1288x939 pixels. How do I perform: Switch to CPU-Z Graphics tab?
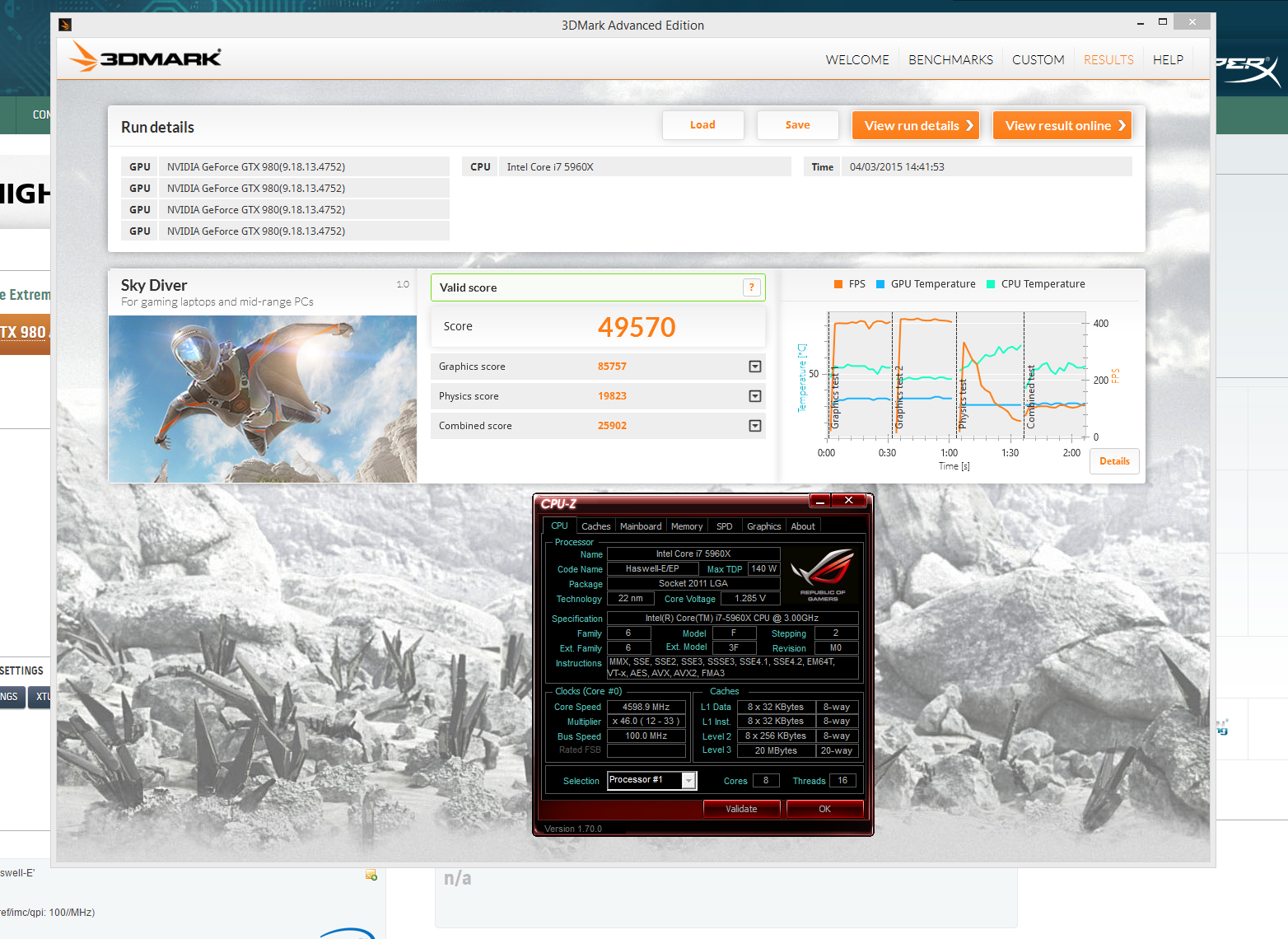click(x=763, y=526)
